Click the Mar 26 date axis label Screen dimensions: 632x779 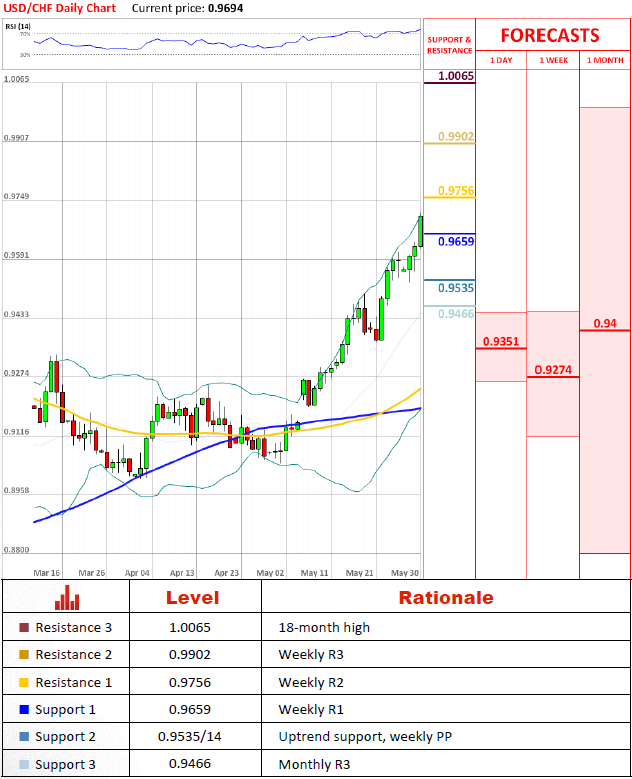(92, 573)
